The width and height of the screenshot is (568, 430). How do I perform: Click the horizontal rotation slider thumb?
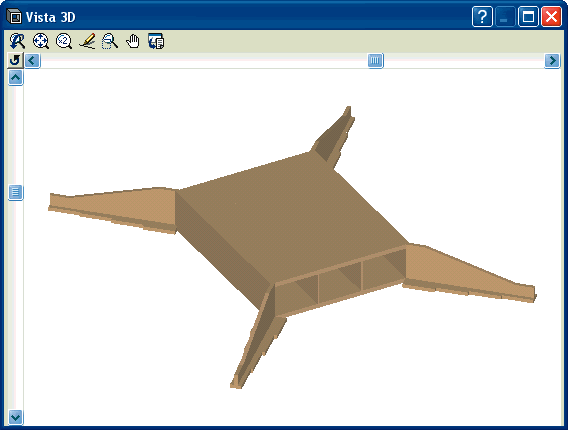tap(376, 60)
